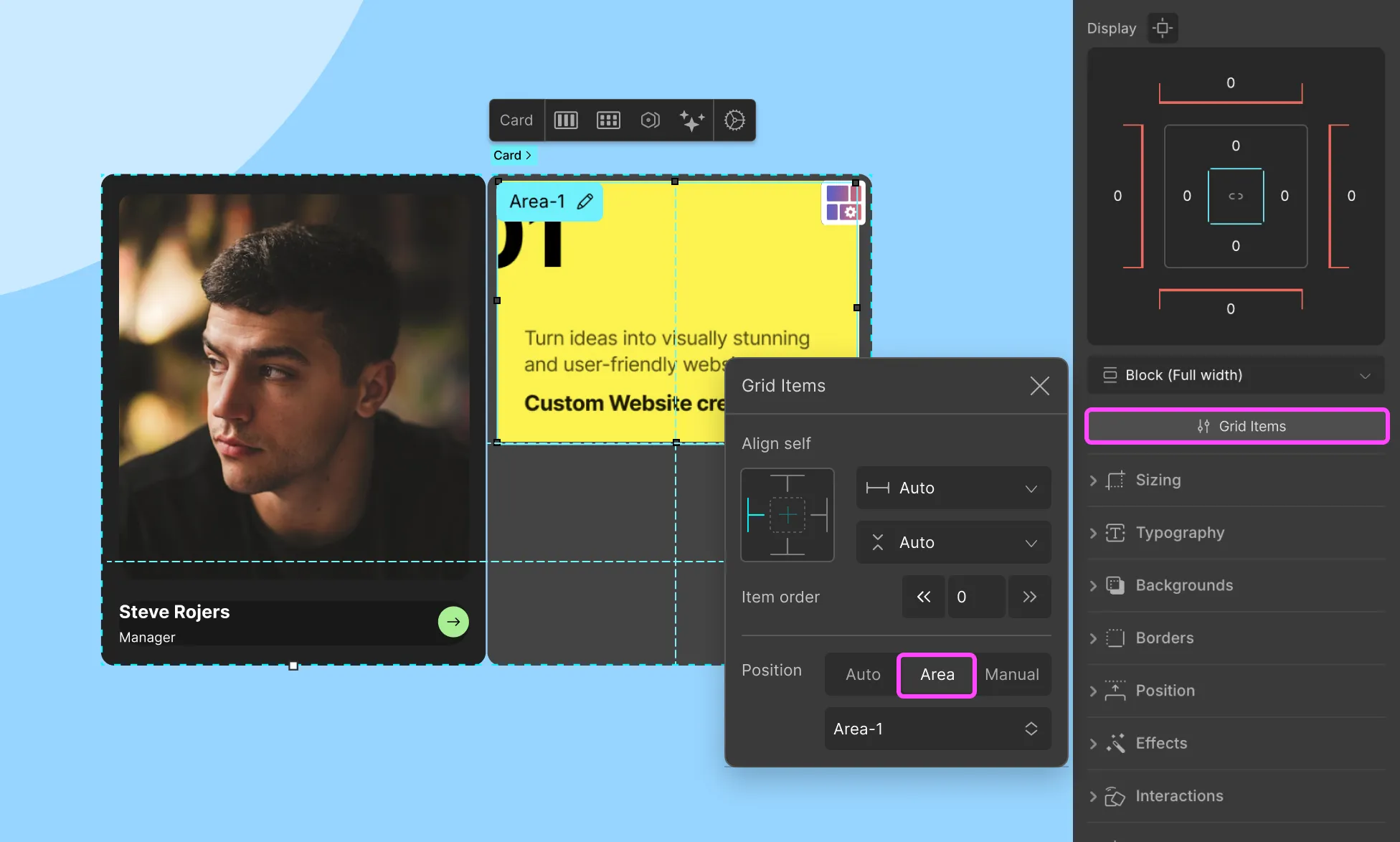Click the left padding value 0

click(x=1187, y=196)
